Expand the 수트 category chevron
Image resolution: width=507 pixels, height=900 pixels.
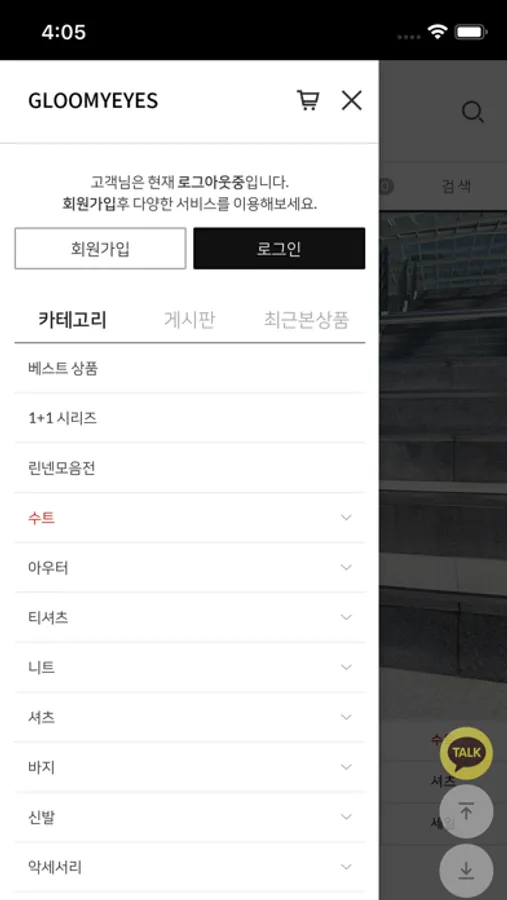pyautogui.click(x=346, y=517)
